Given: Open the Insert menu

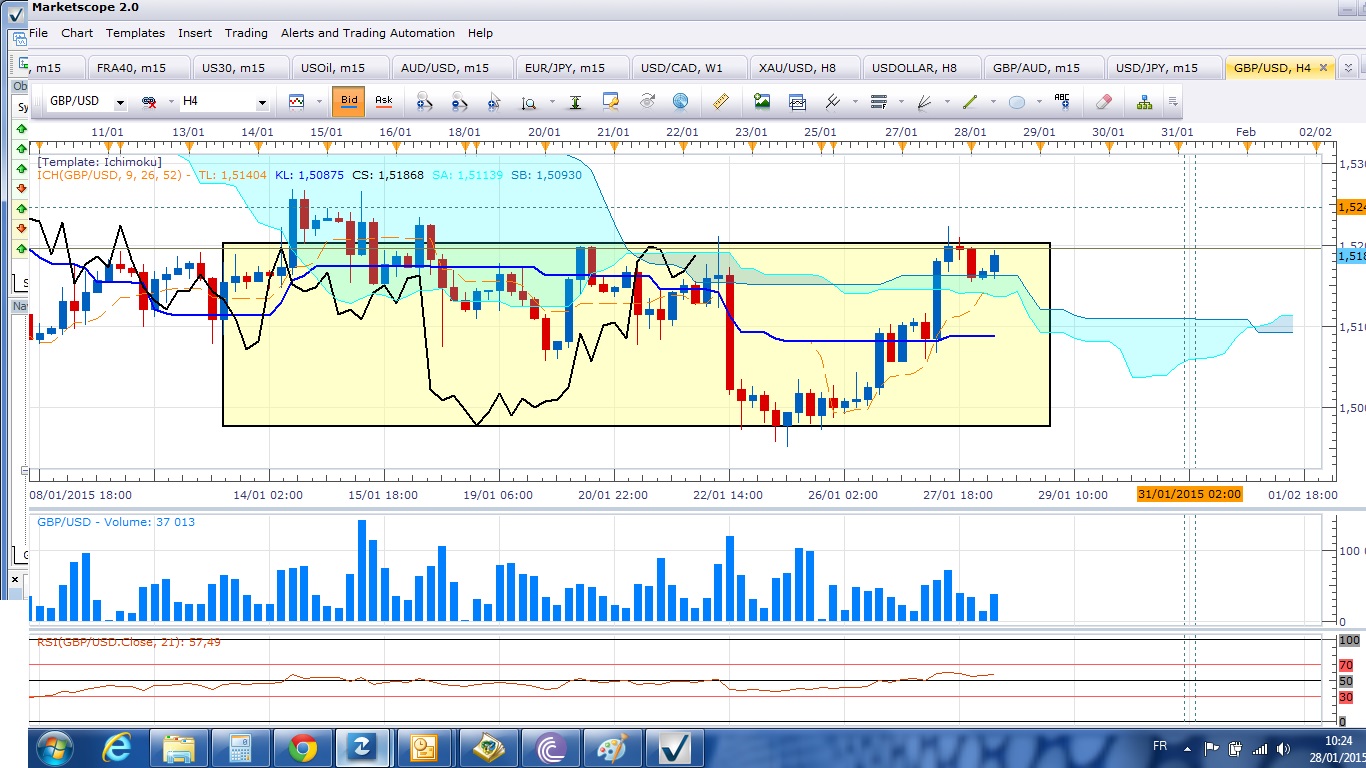Looking at the screenshot, I should tap(195, 33).
